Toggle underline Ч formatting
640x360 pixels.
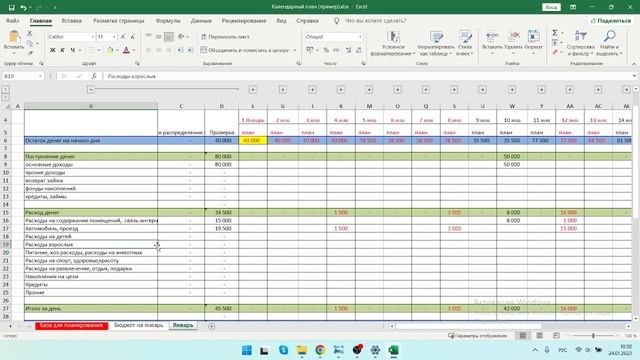73,50
